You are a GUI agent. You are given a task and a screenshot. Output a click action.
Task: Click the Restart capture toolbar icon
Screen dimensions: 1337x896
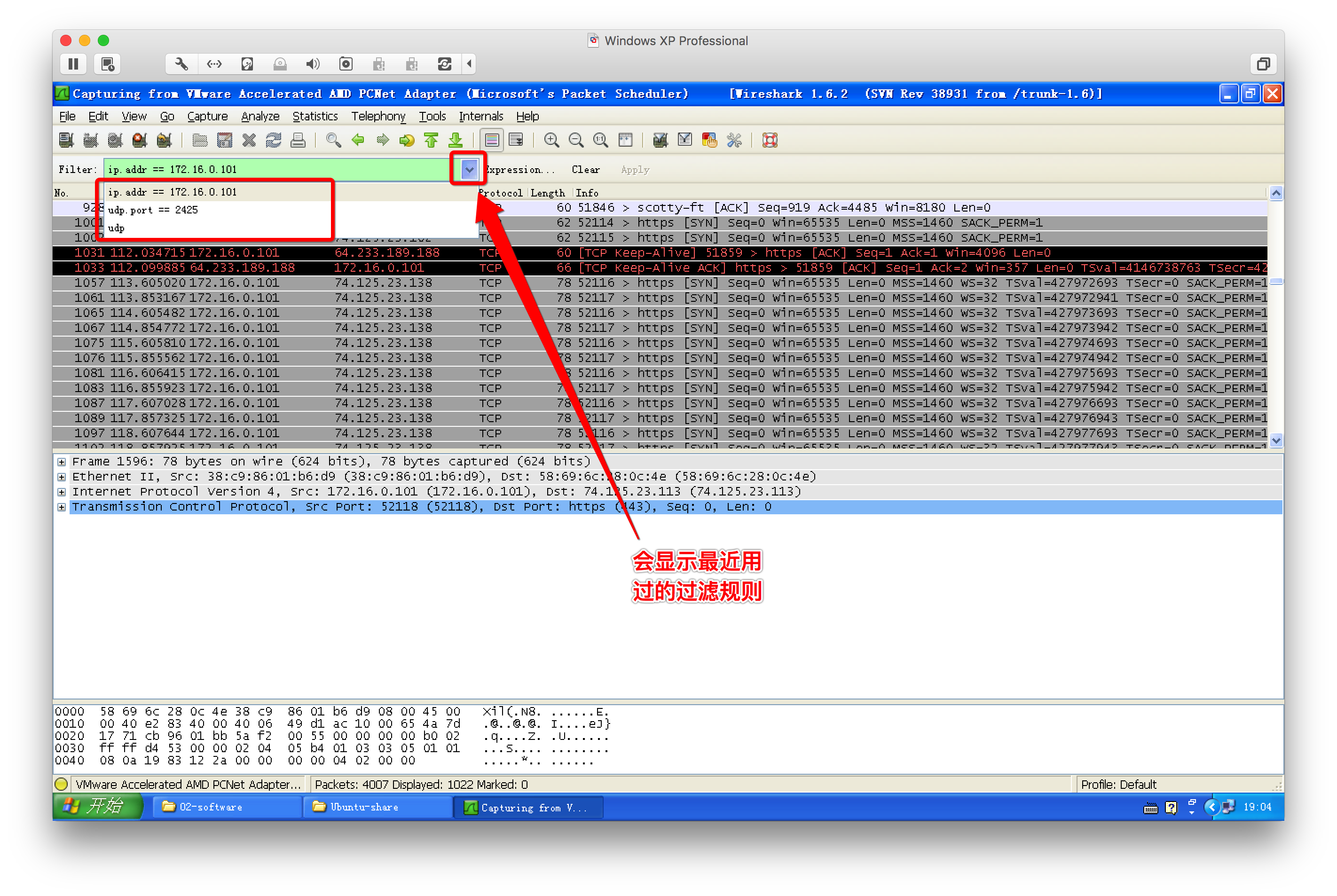click(x=165, y=140)
